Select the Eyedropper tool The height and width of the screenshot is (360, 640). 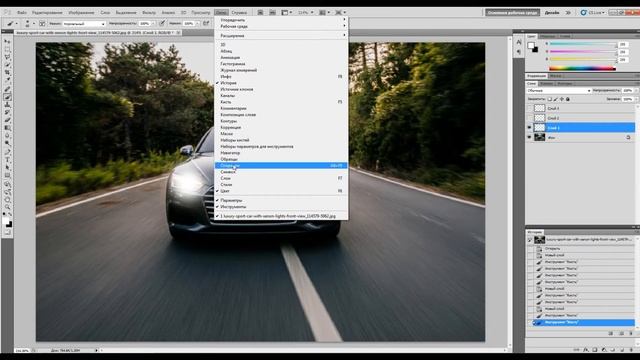click(7, 80)
